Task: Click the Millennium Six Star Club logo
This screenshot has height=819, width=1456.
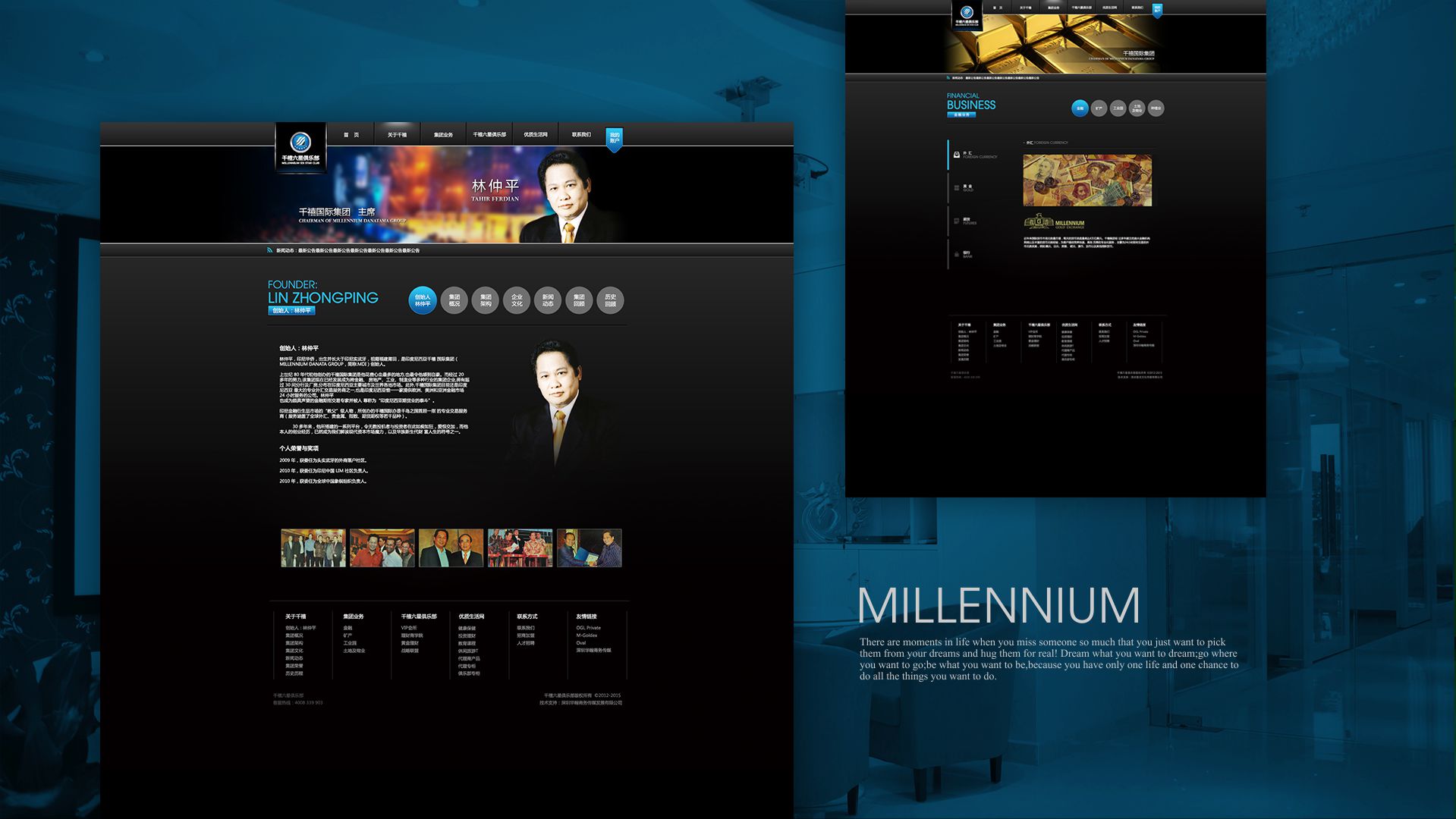Action: [300, 146]
